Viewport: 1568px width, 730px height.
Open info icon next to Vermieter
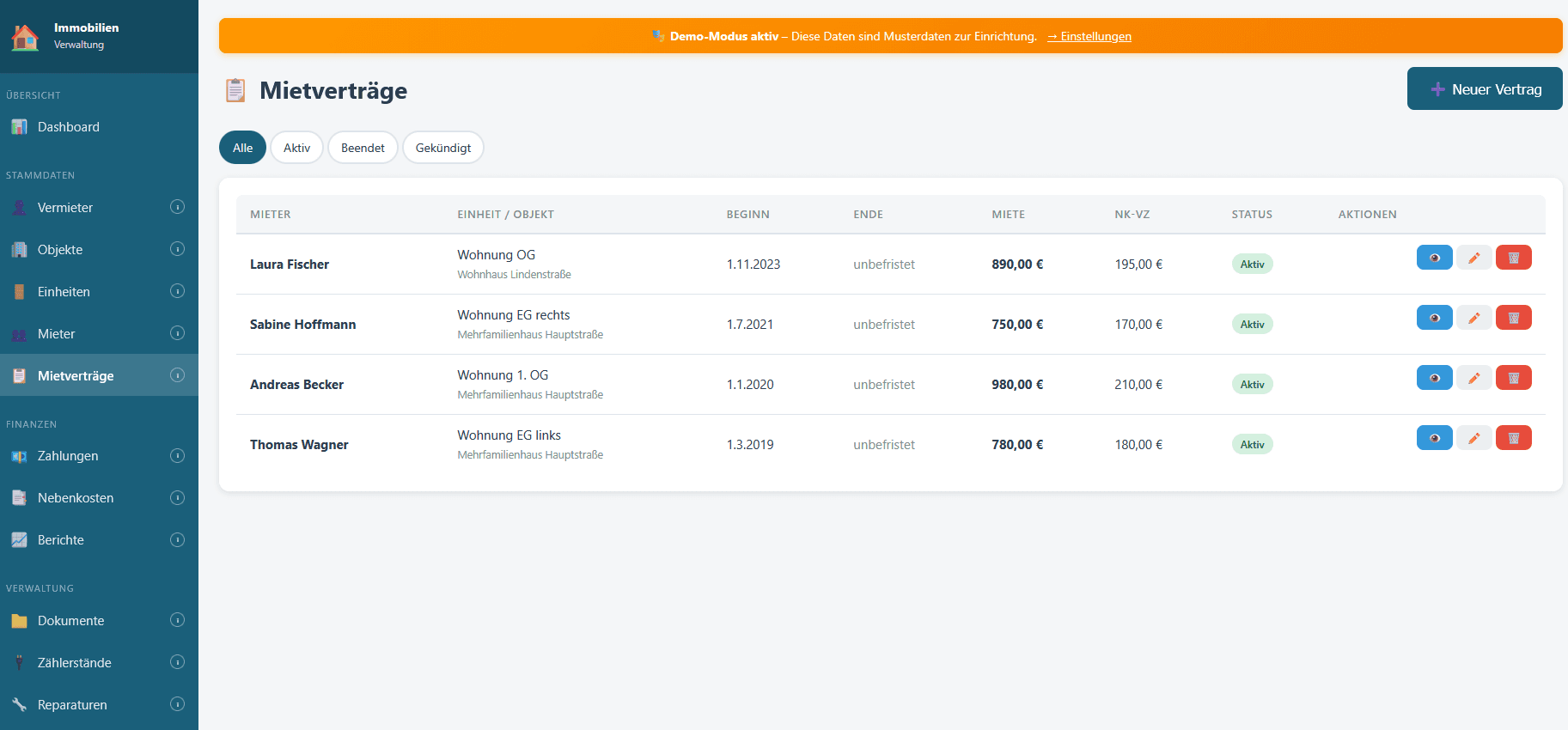(x=177, y=207)
